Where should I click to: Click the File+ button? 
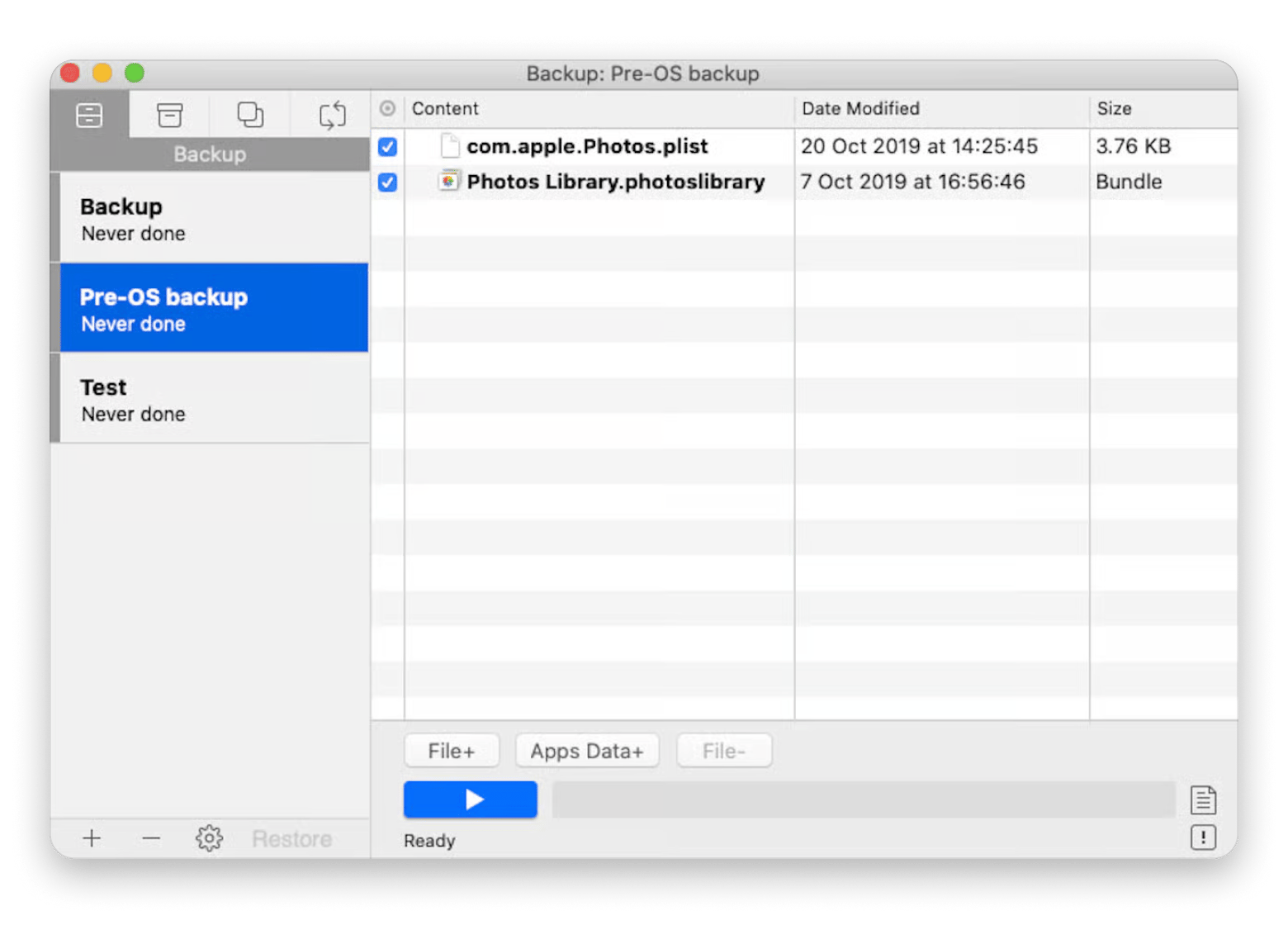(x=452, y=751)
